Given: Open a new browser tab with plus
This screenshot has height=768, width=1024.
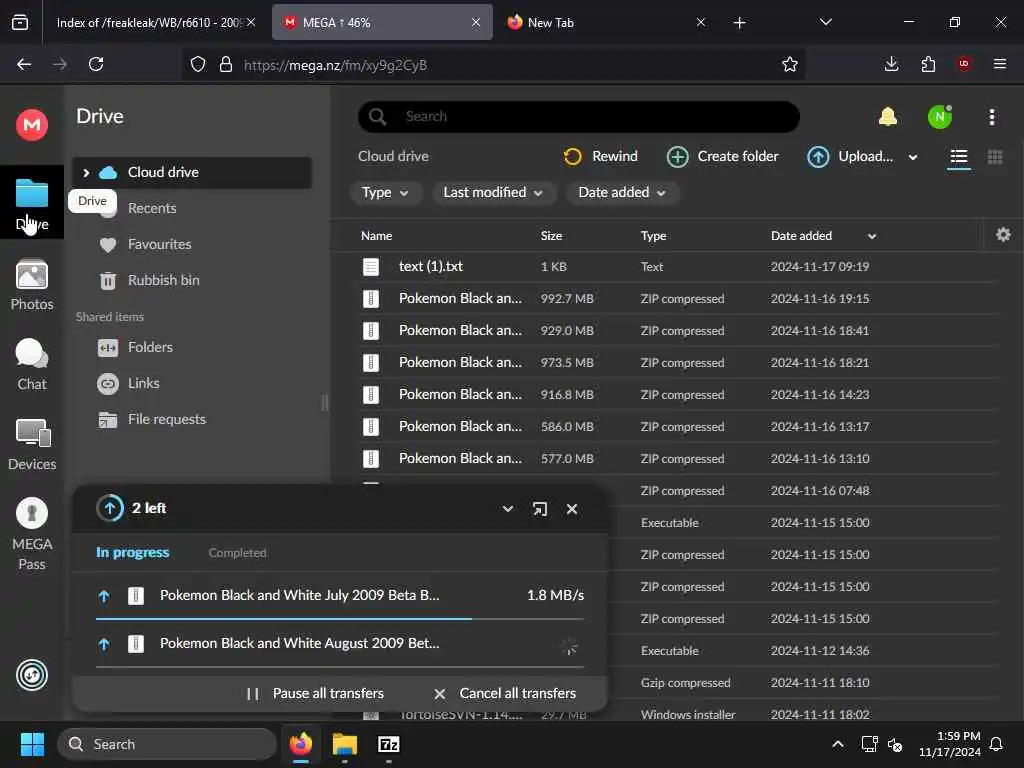Looking at the screenshot, I should point(739,23).
